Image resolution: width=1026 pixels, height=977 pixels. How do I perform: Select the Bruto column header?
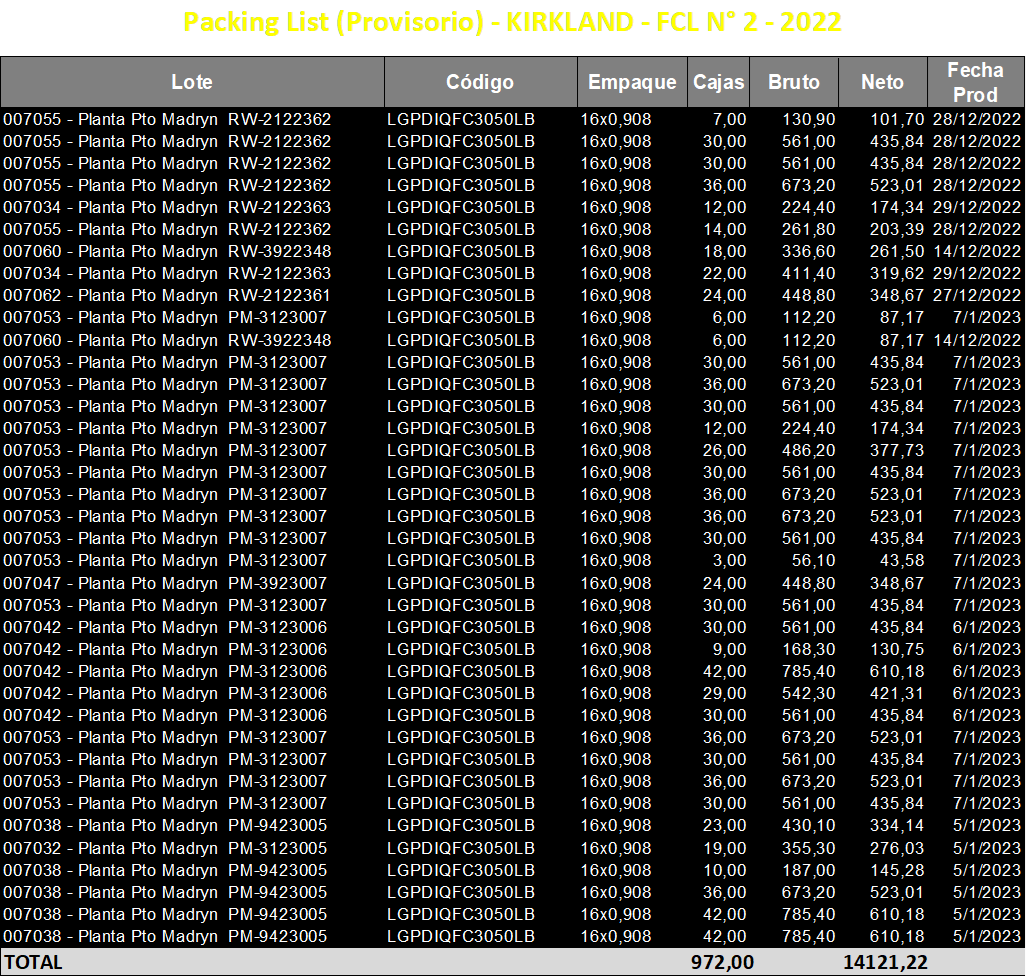794,82
